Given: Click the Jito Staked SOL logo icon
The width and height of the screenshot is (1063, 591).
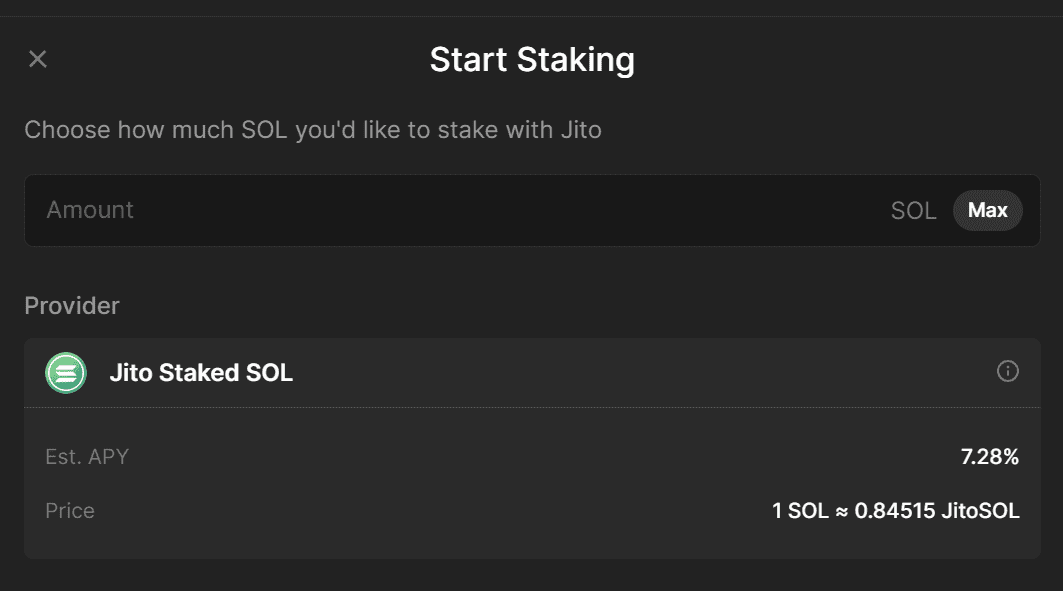Looking at the screenshot, I should pos(66,373).
